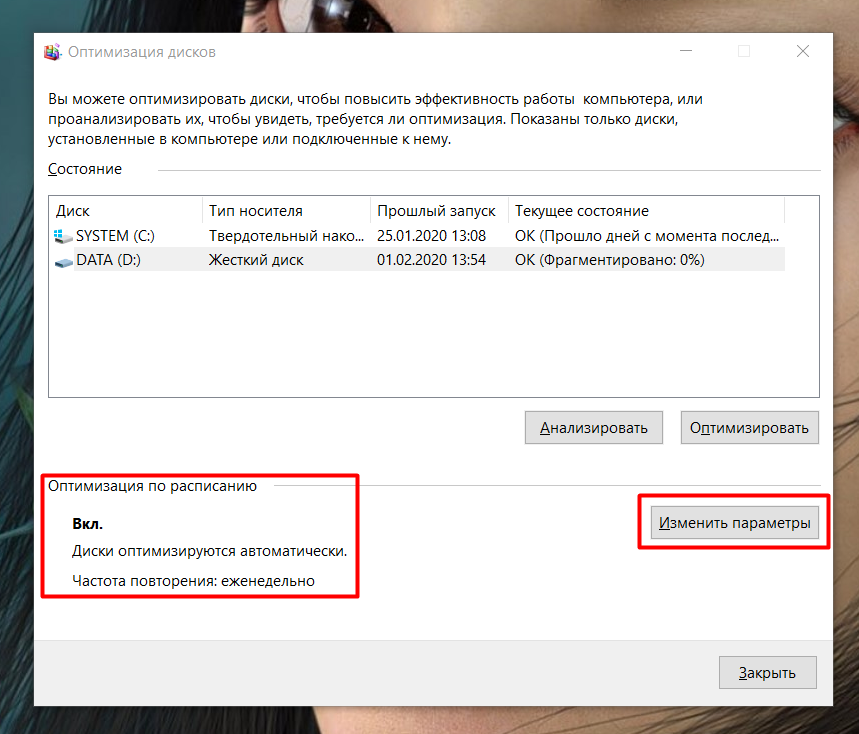Click the status ОК (Фрагментировано: 0%)
This screenshot has width=859, height=734.
tap(610, 261)
